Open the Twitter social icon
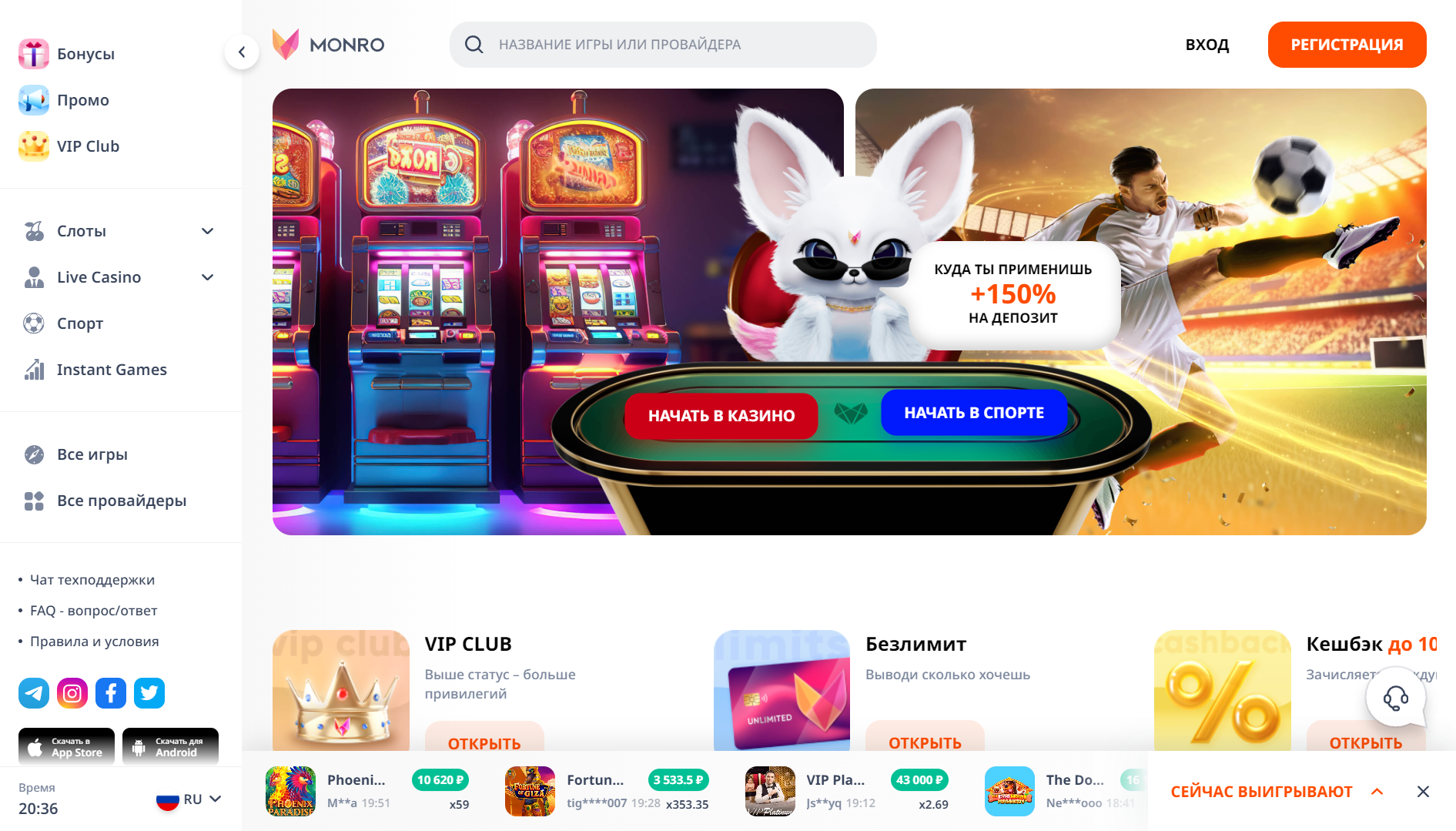 149,693
